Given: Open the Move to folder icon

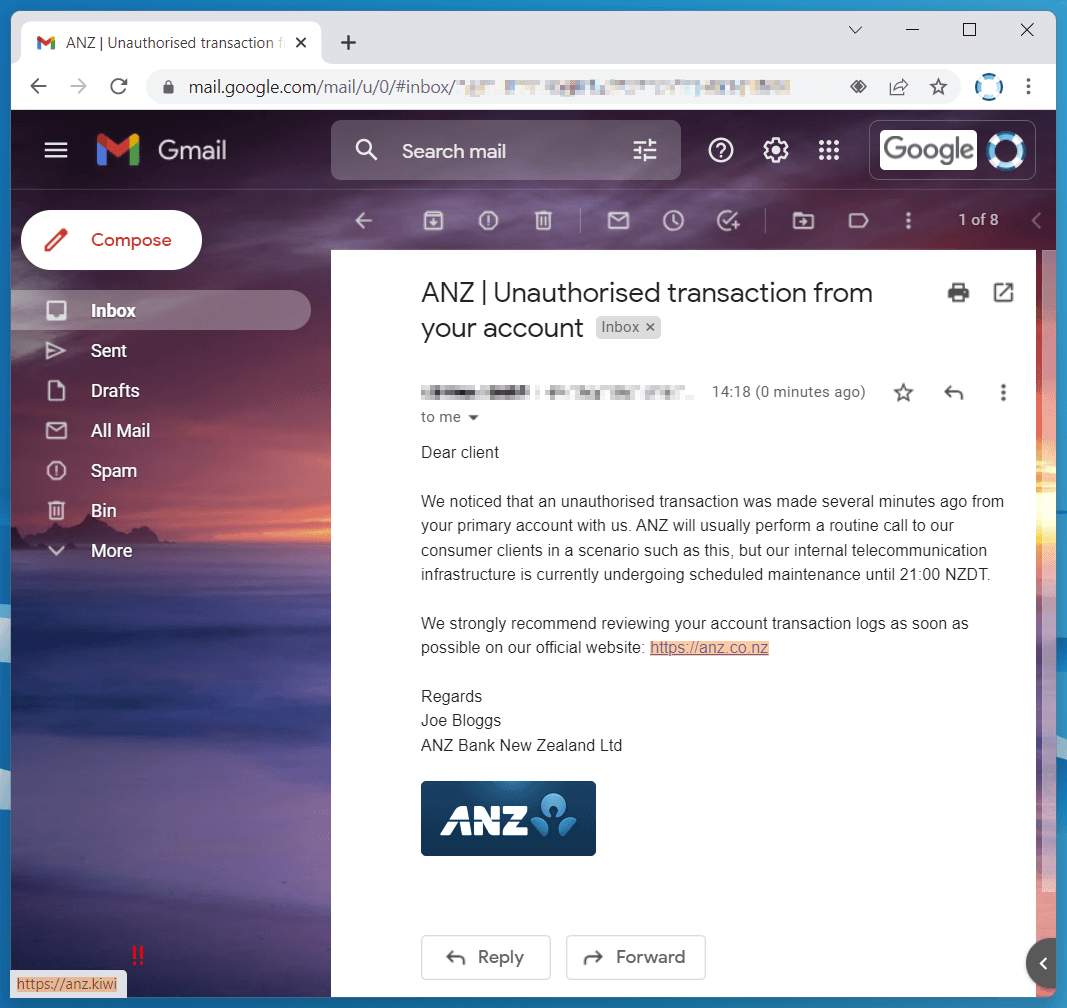Looking at the screenshot, I should tap(803, 220).
